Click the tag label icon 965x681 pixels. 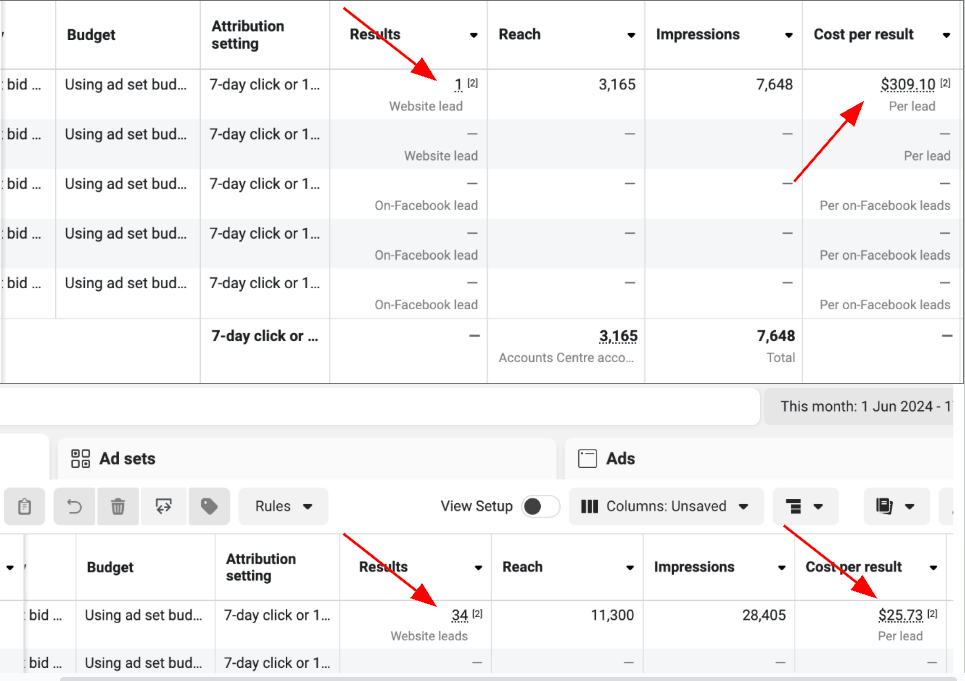click(x=209, y=507)
